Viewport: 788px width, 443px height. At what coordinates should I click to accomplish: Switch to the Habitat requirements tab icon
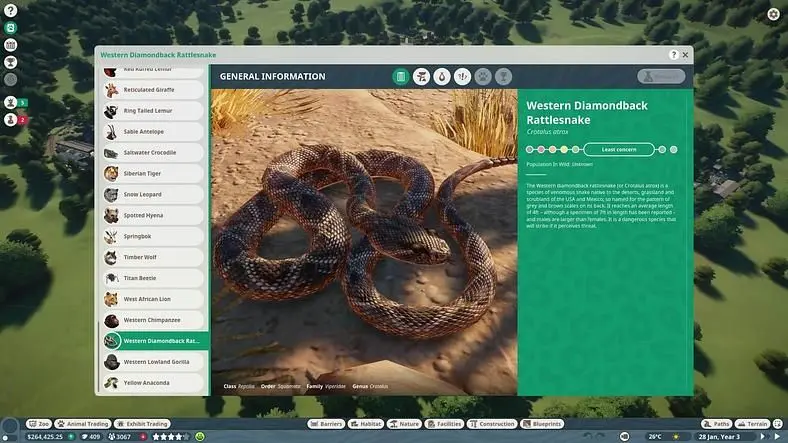pos(421,76)
